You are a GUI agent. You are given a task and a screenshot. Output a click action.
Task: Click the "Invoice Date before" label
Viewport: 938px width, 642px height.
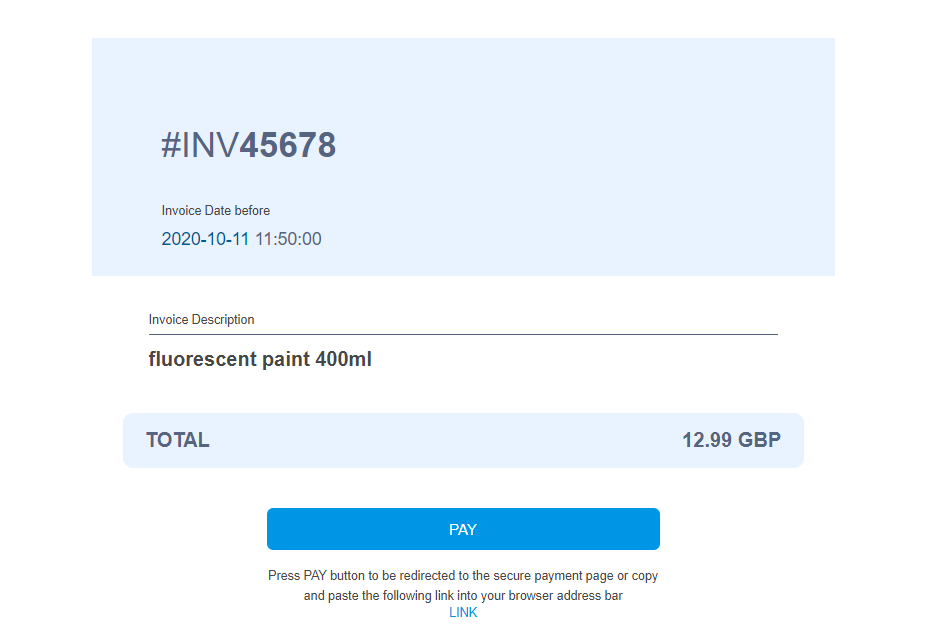215,211
